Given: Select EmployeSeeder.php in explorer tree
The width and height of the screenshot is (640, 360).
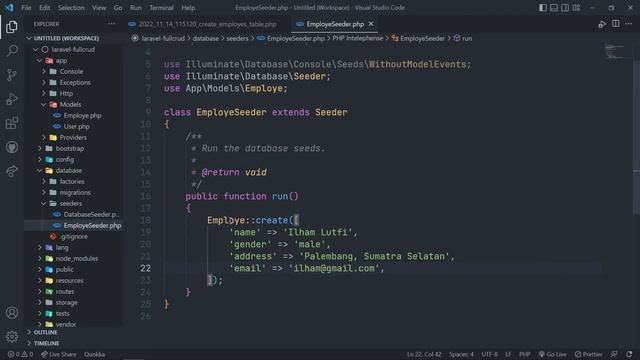Looking at the screenshot, I should [x=73, y=225].
